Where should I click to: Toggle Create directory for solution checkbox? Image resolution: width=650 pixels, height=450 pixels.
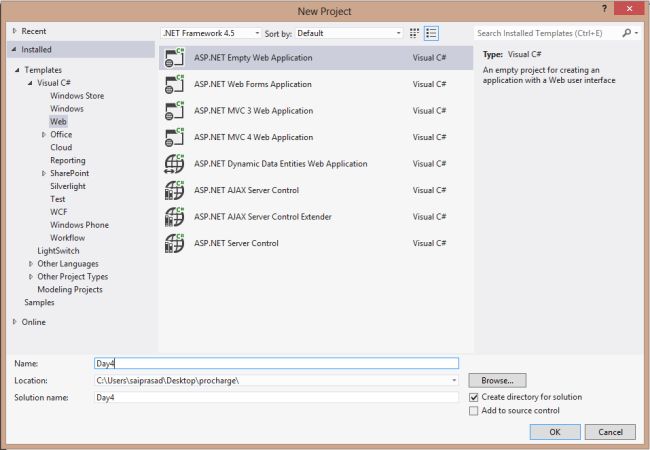point(473,397)
